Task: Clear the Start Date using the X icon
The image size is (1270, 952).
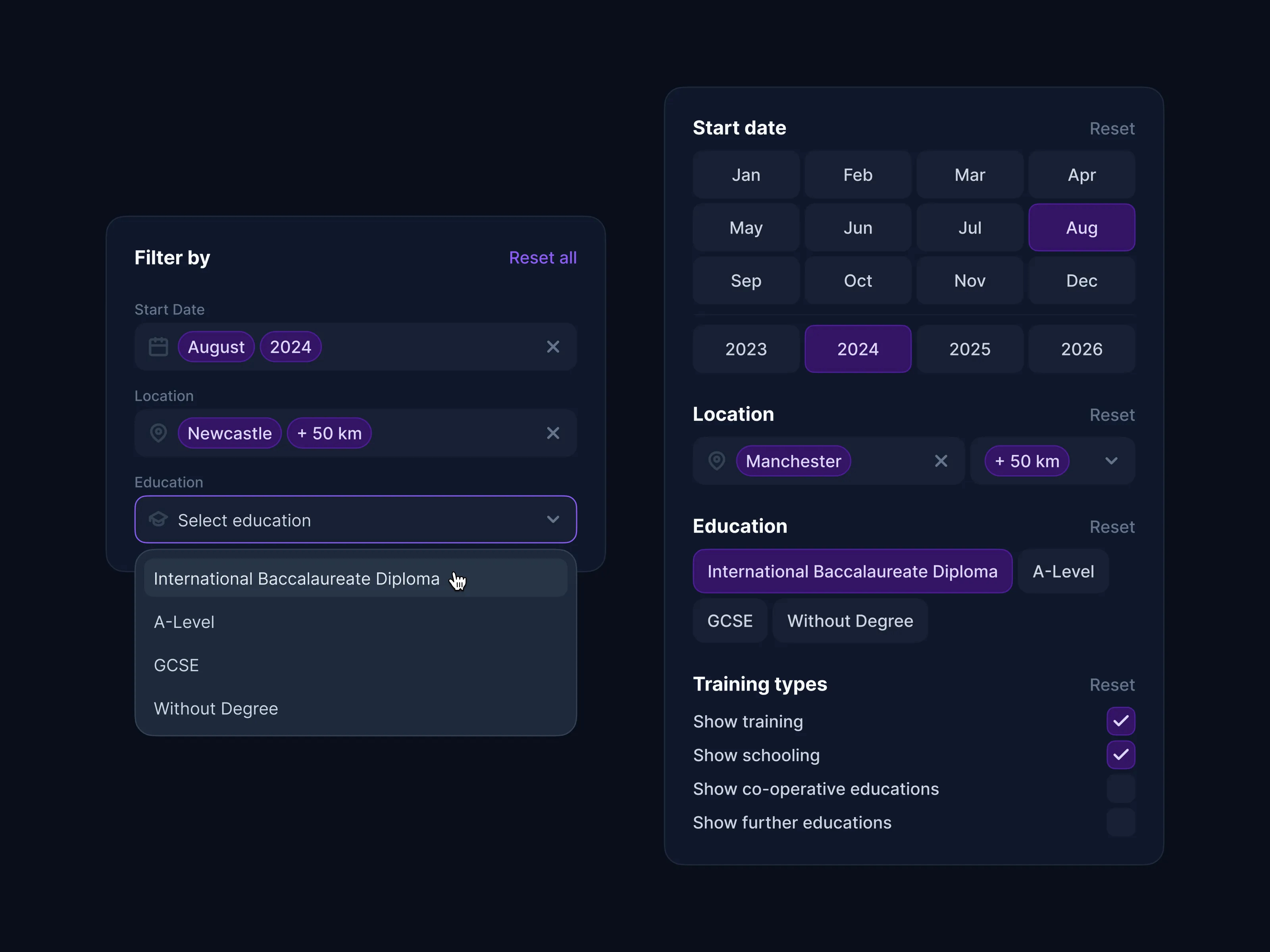Action: tap(553, 347)
